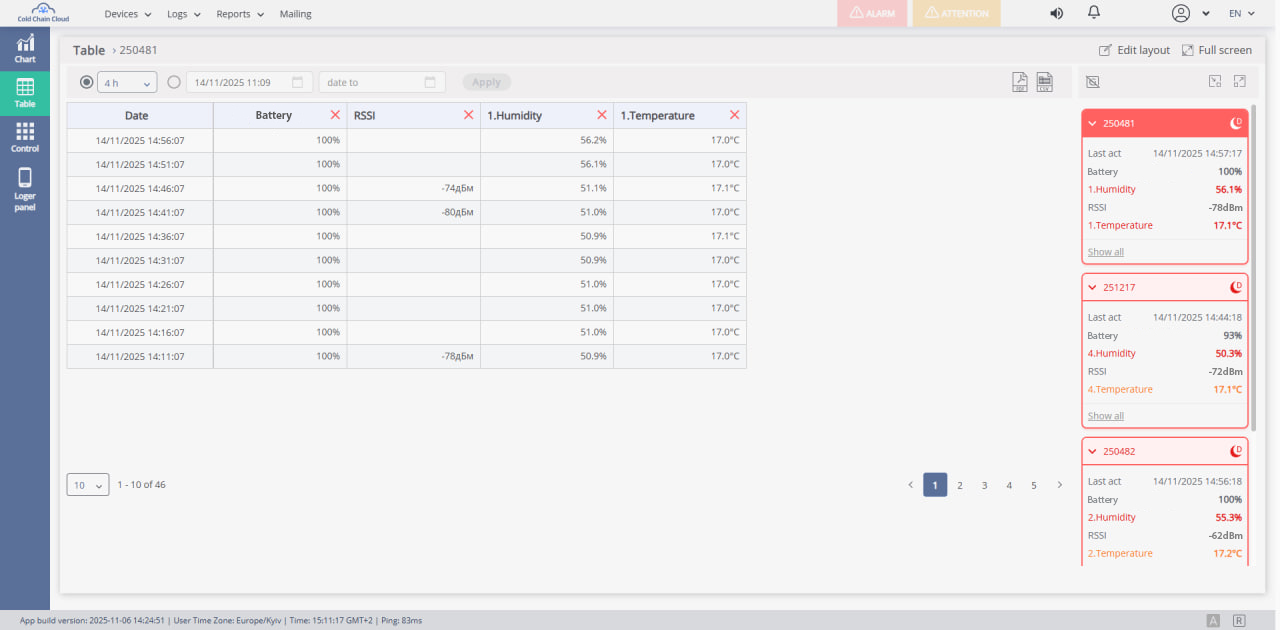Open the Chart view in sidebar
This screenshot has width=1280, height=630.
25,47
